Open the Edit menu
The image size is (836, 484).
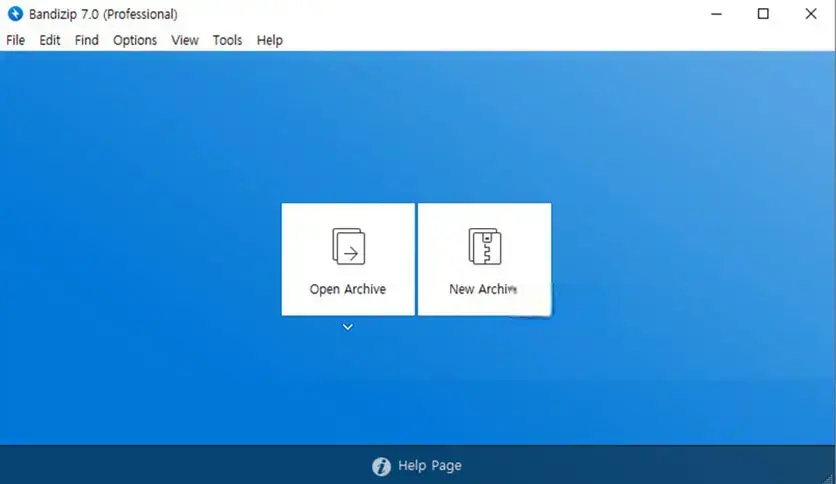50,40
